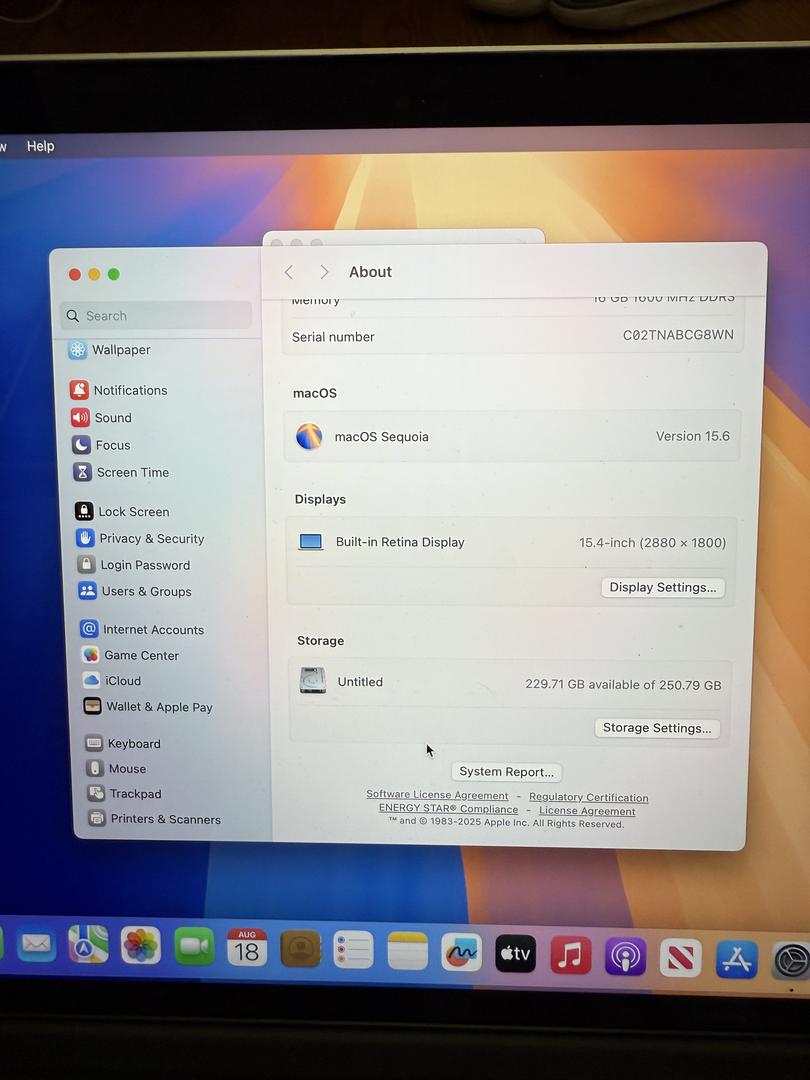This screenshot has height=1080, width=810.
Task: Open Mouse settings in the sidebar
Action: (116, 769)
